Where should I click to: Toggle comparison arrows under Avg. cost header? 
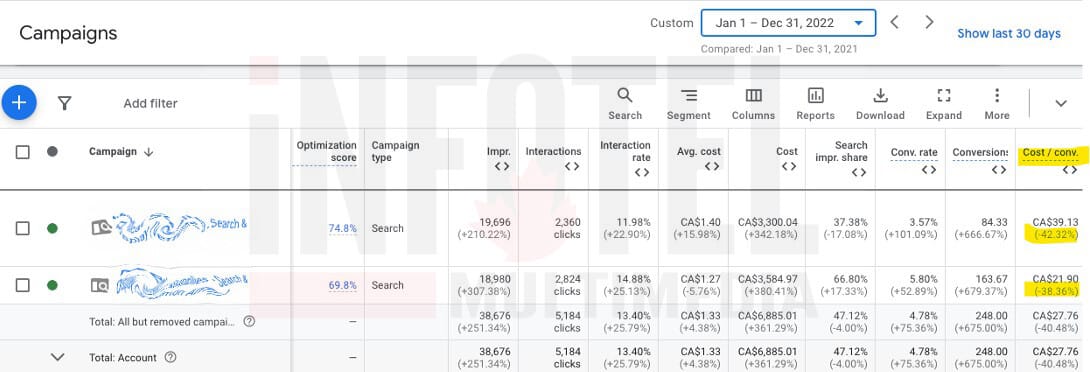pyautogui.click(x=712, y=166)
